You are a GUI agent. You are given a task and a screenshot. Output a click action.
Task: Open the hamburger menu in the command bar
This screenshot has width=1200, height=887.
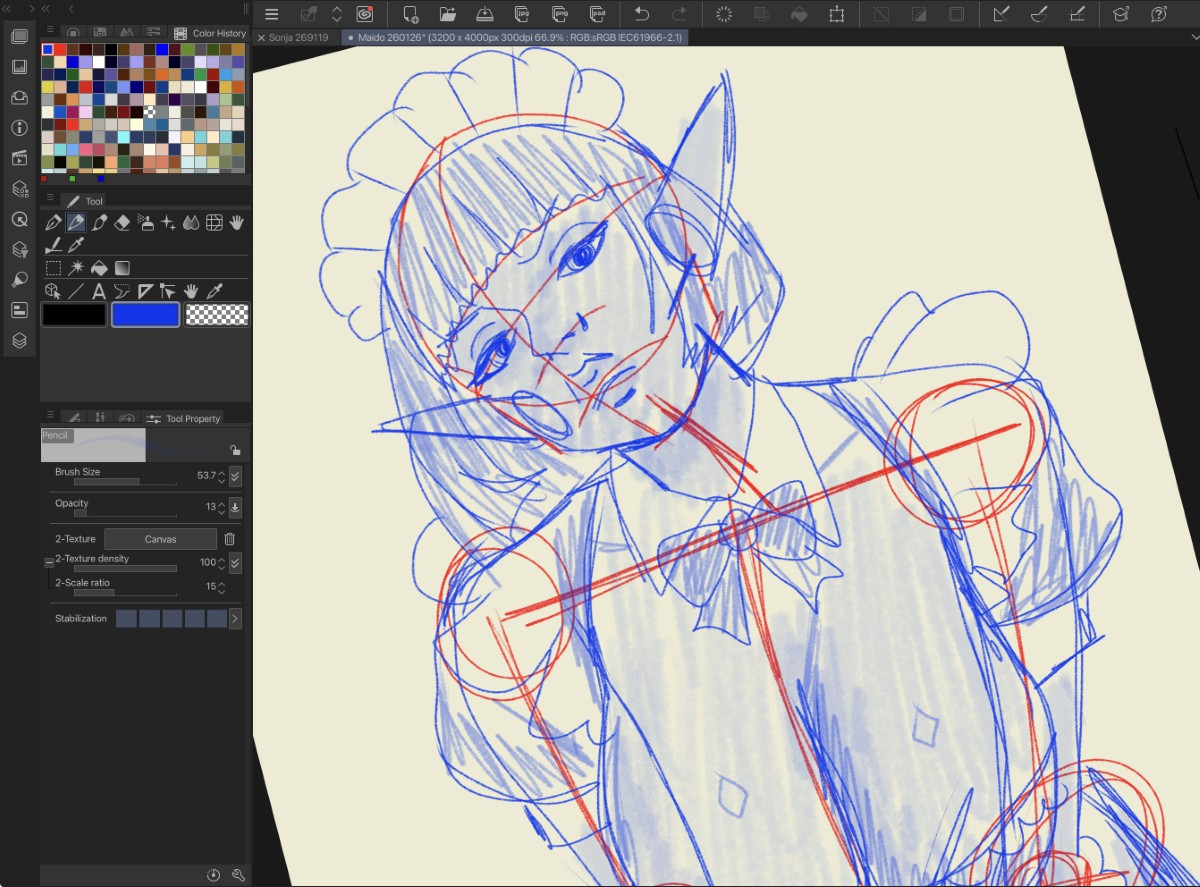coord(271,14)
